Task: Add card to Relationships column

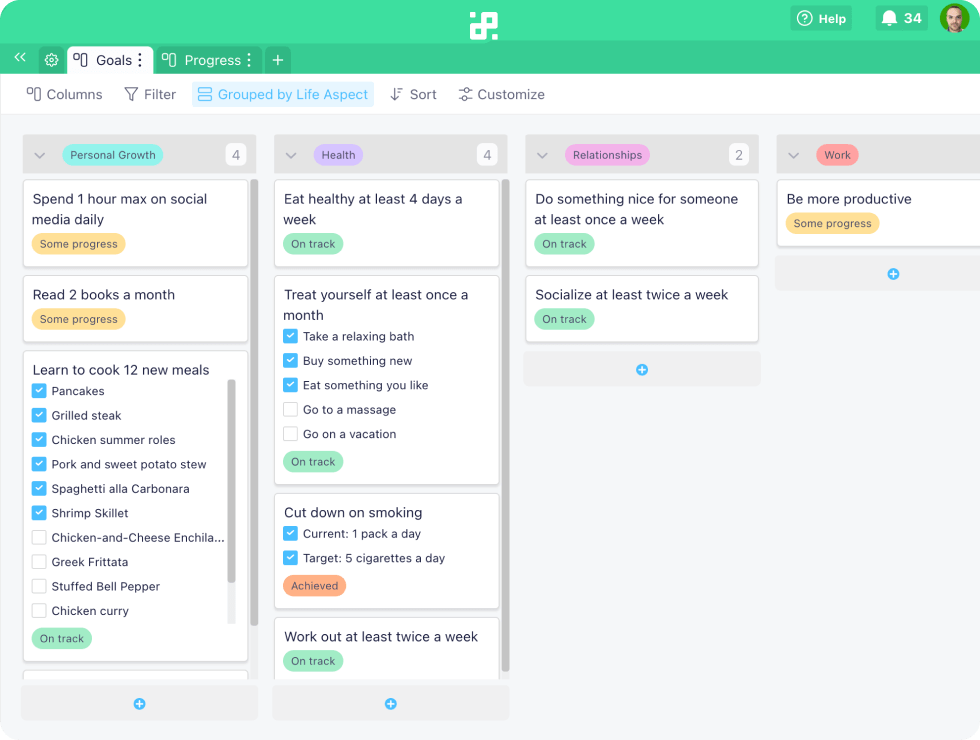Action: (x=642, y=370)
